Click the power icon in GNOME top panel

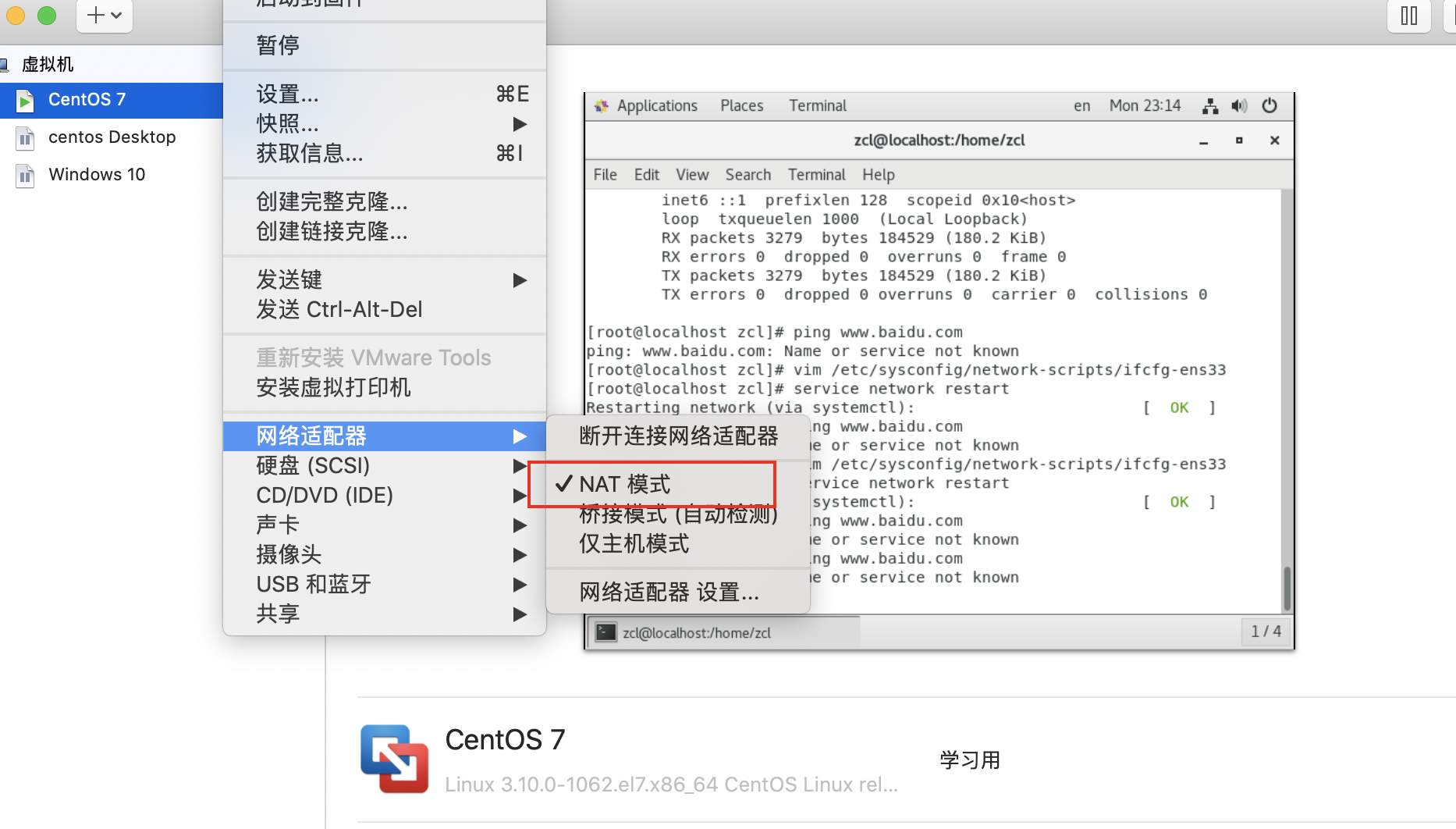(1270, 105)
